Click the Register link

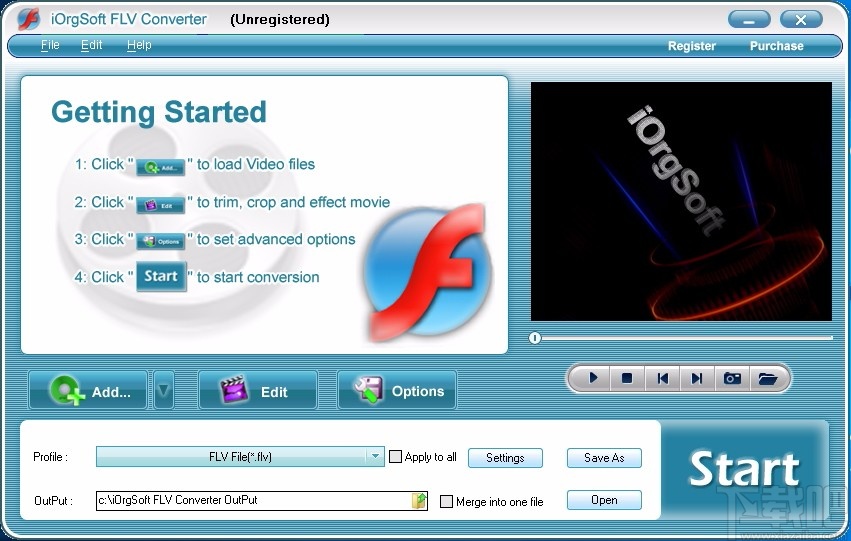pyautogui.click(x=691, y=46)
